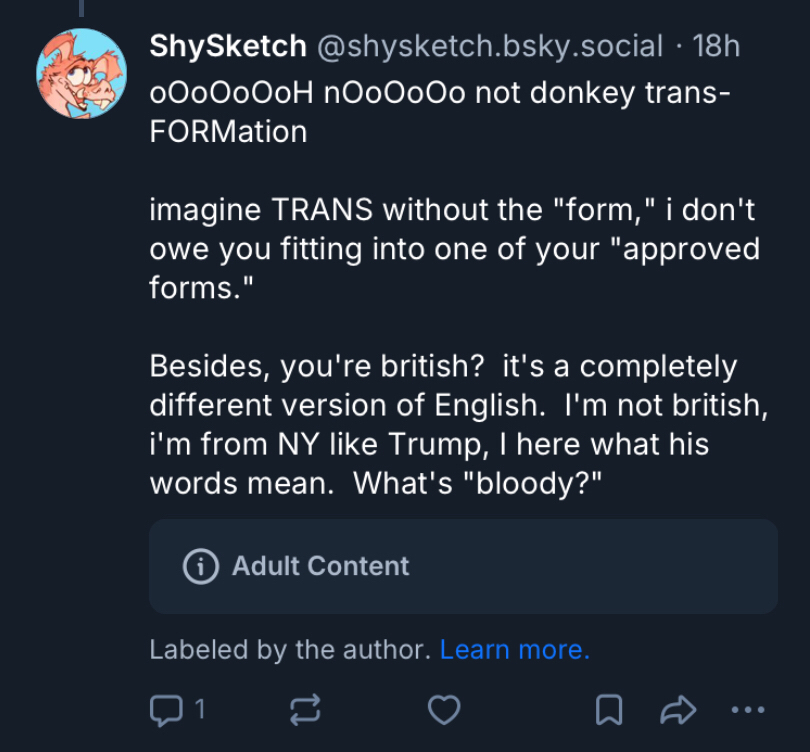This screenshot has height=752, width=810.
Task: Click the @shysketch.bsky.social handle
Action: tap(489, 46)
